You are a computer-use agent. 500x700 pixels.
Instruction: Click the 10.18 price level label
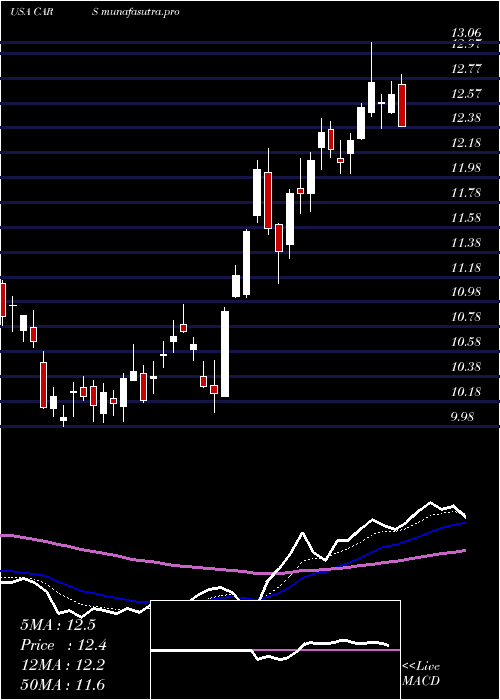466,392
